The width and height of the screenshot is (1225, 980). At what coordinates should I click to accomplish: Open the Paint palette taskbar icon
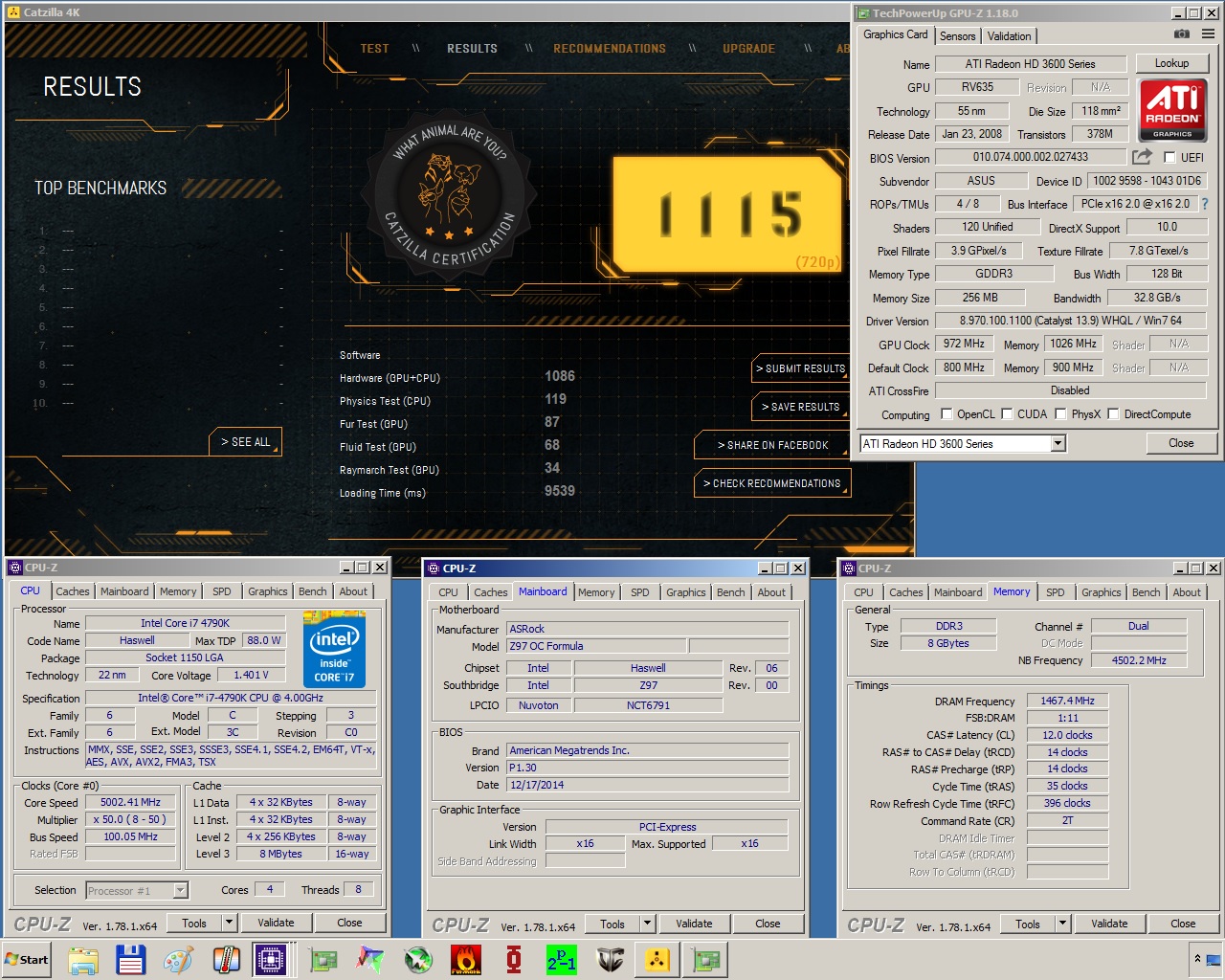point(178,960)
